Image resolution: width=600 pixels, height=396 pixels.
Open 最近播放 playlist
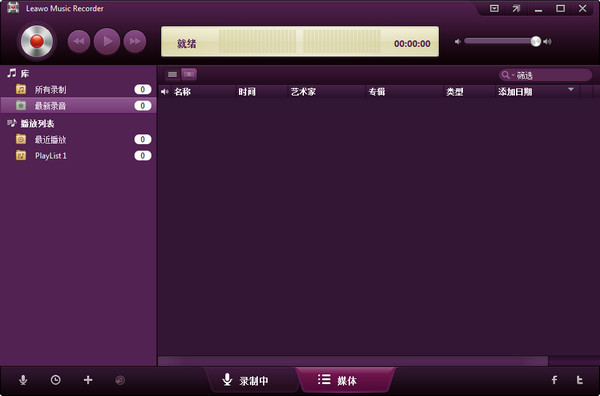[78, 140]
